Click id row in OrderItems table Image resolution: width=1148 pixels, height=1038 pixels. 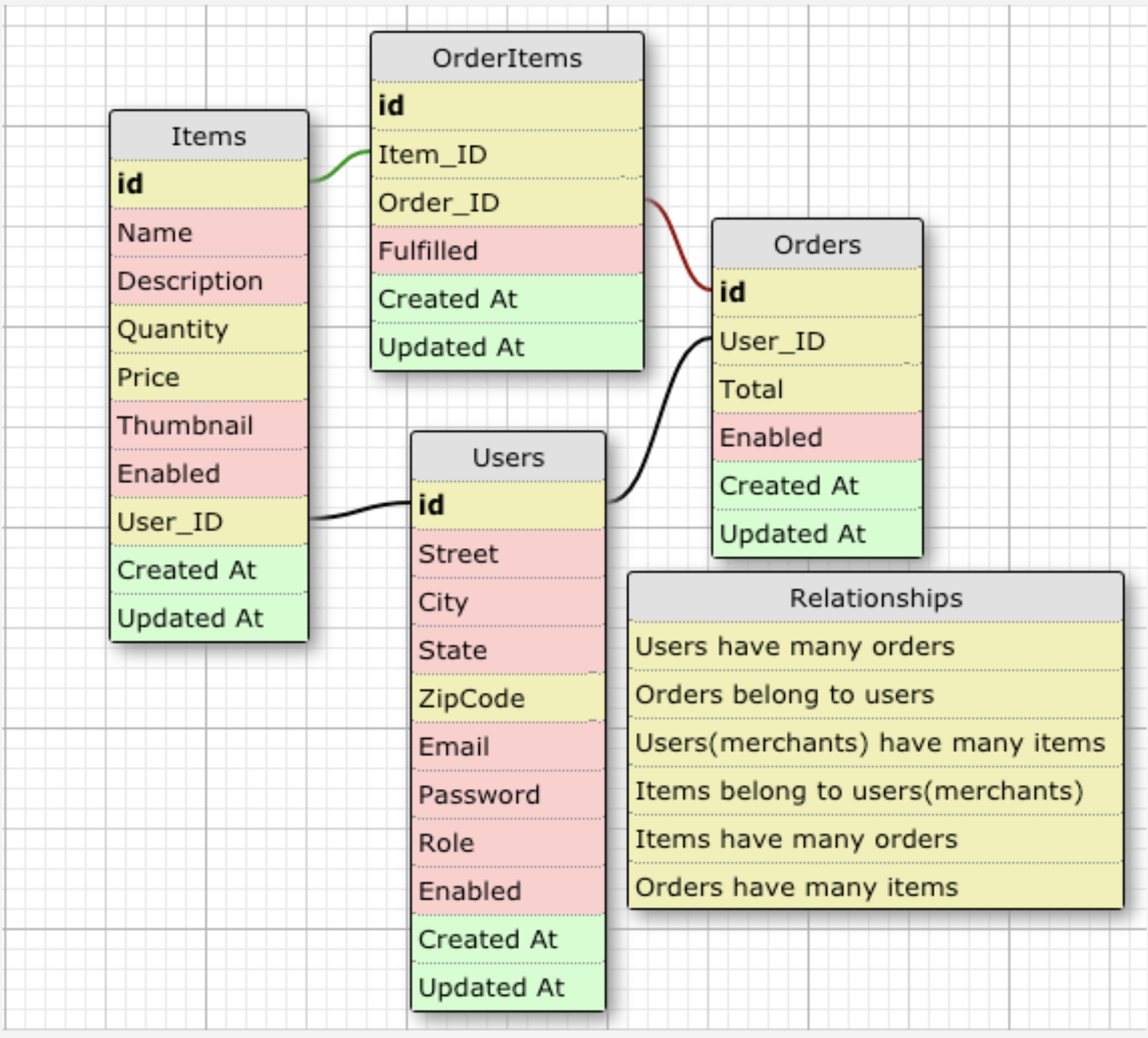(507, 106)
